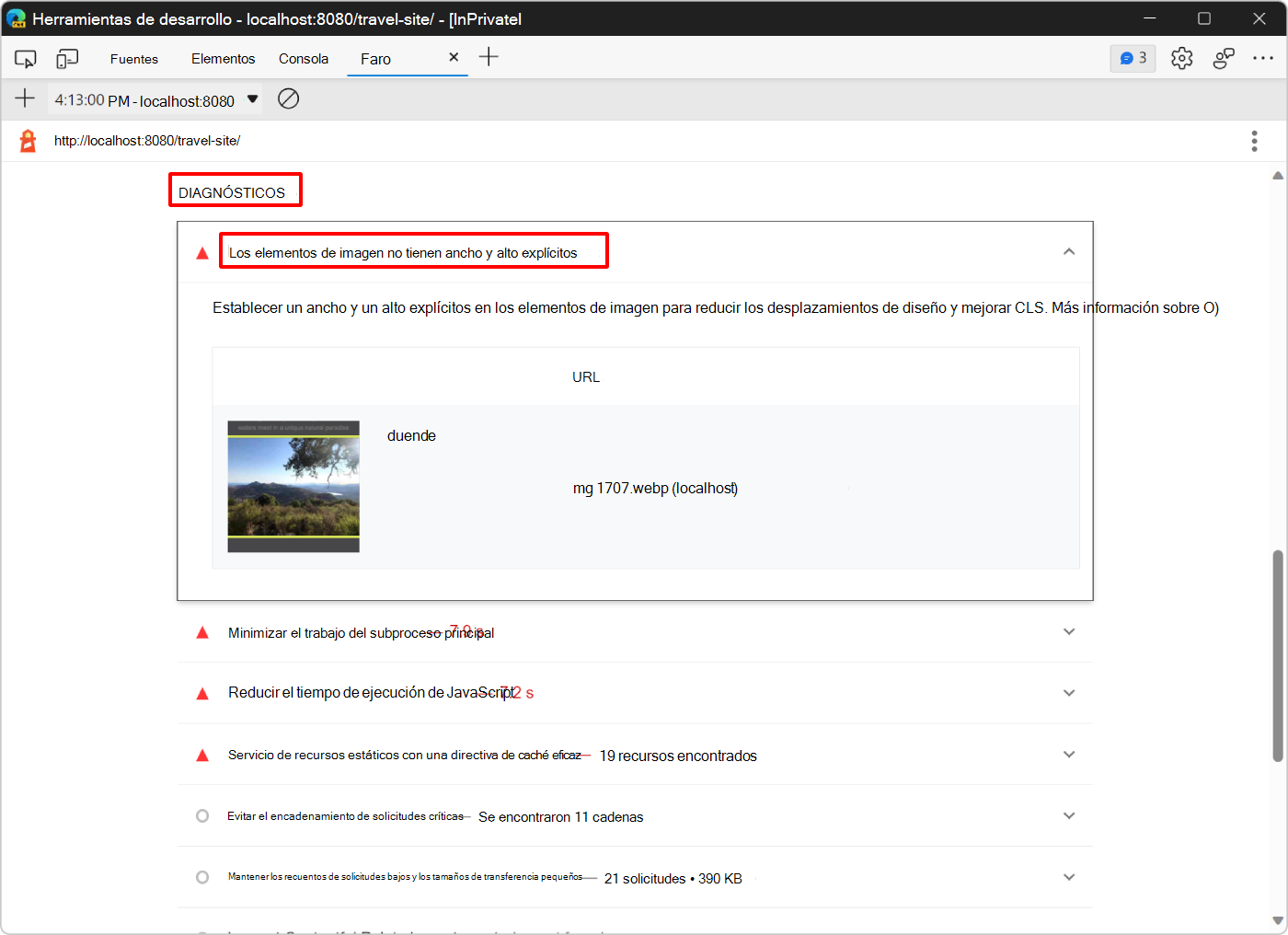Open the issues counter showing 3 messages
Image resolution: width=1288 pixels, height=935 pixels.
point(1133,57)
